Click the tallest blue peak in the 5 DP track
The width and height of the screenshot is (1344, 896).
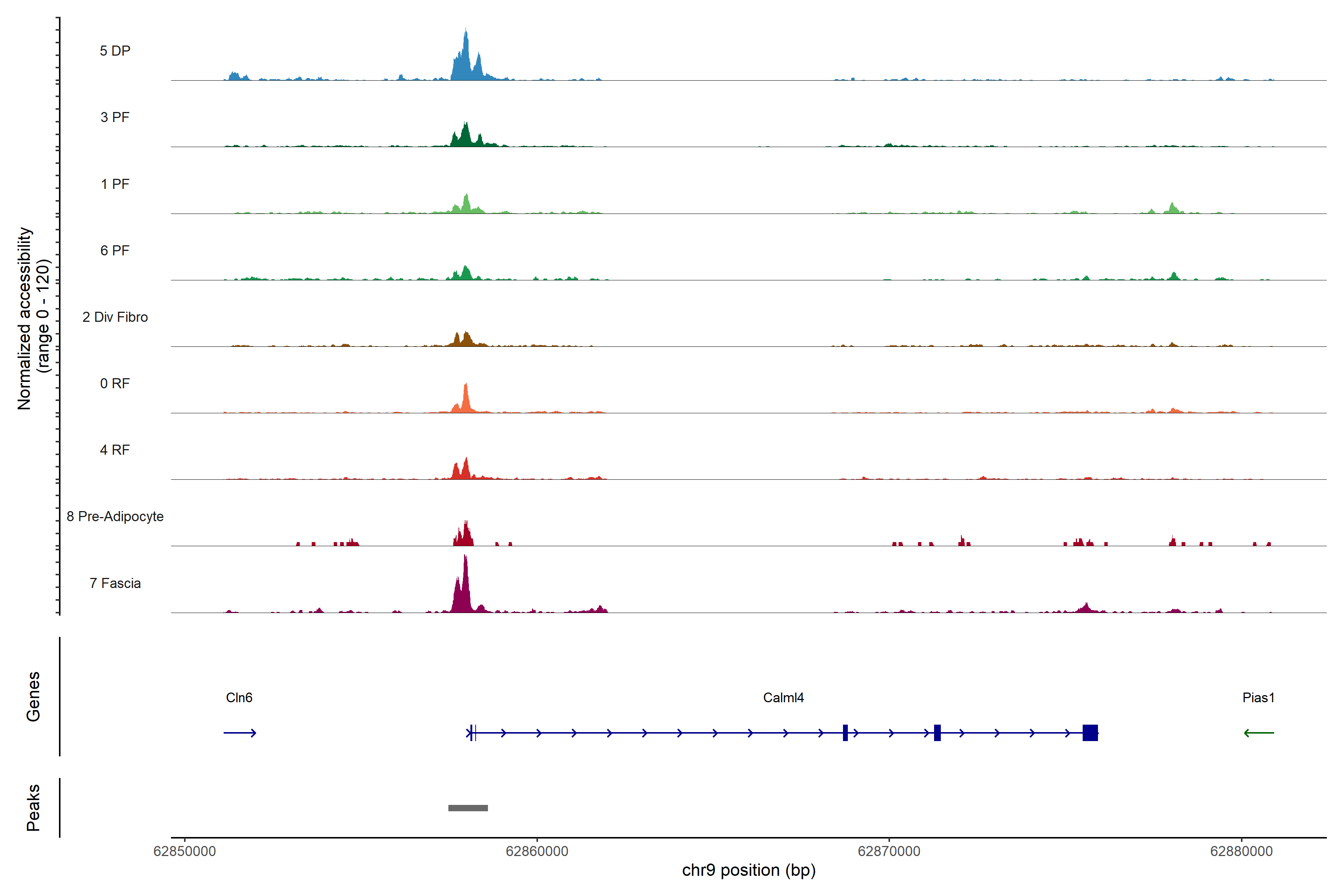tap(466, 57)
